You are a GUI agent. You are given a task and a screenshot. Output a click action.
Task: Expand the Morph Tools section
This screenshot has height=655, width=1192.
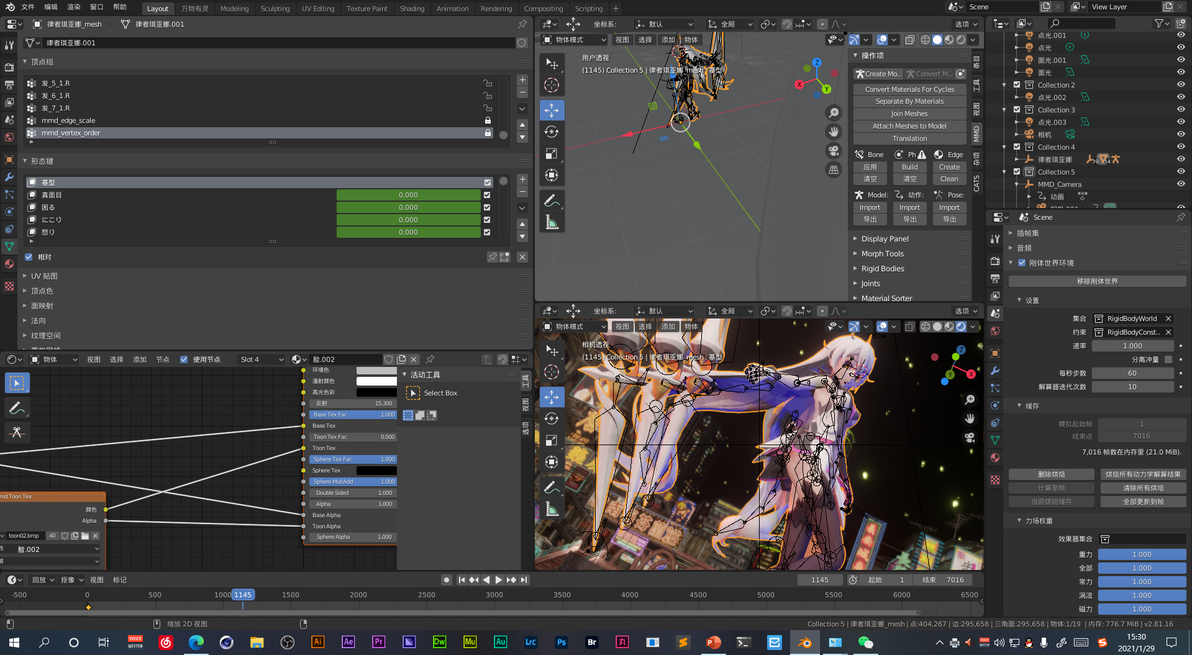pos(883,254)
